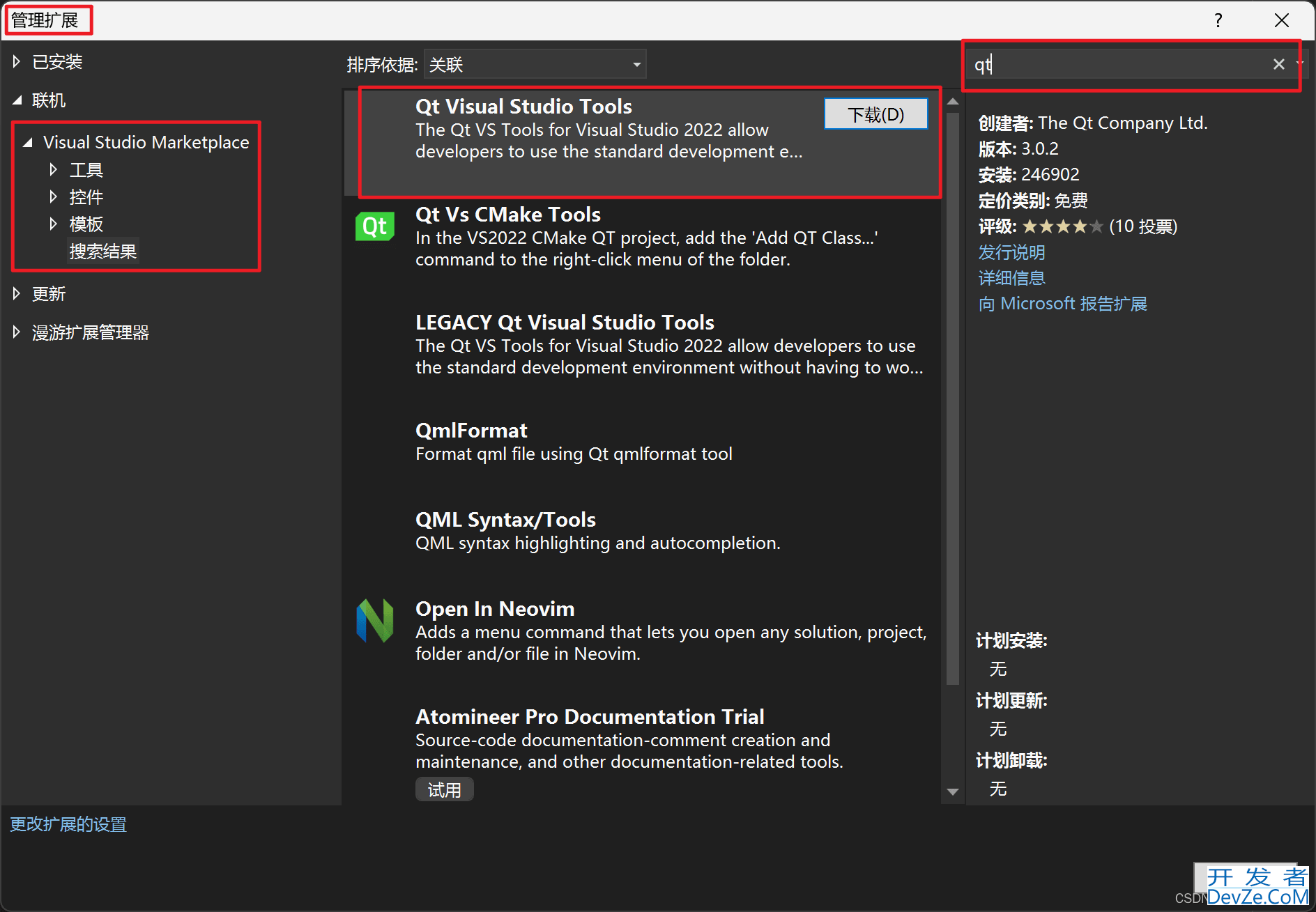Click the Open In Neovim logo icon

pos(375,621)
